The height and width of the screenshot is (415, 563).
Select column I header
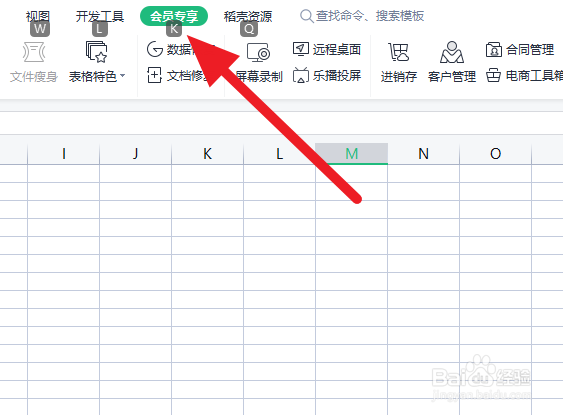click(x=64, y=154)
